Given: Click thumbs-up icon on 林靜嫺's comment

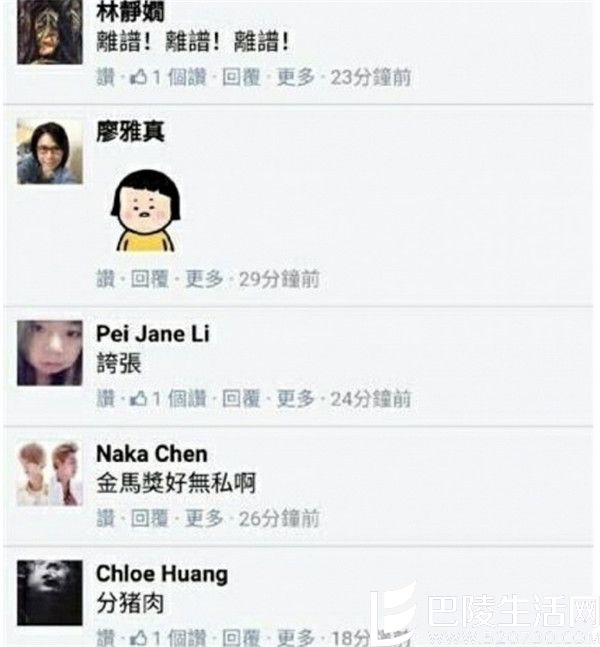Looking at the screenshot, I should [138, 77].
